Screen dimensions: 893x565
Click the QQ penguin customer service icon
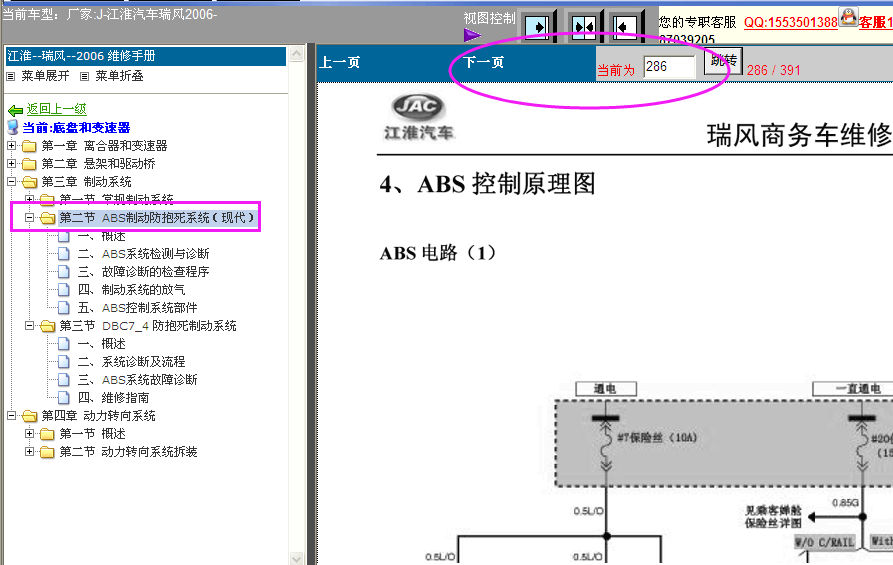click(x=849, y=17)
